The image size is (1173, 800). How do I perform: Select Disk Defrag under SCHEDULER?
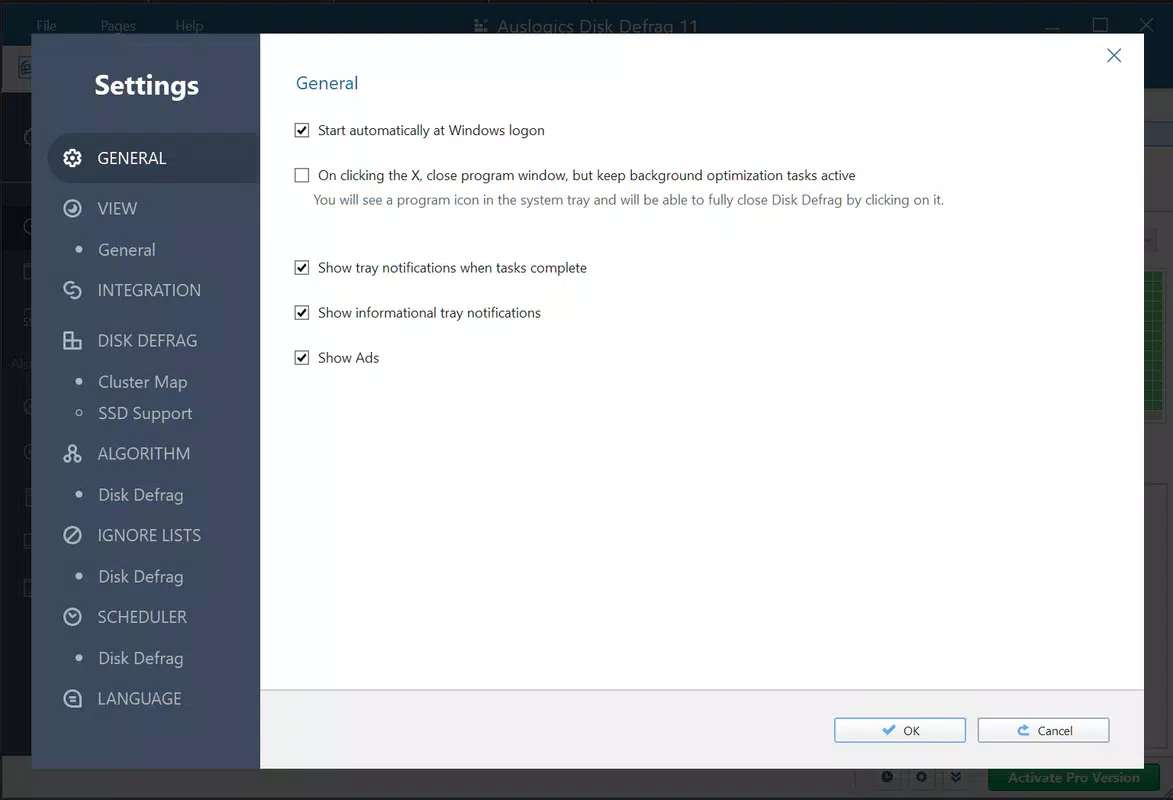(141, 658)
